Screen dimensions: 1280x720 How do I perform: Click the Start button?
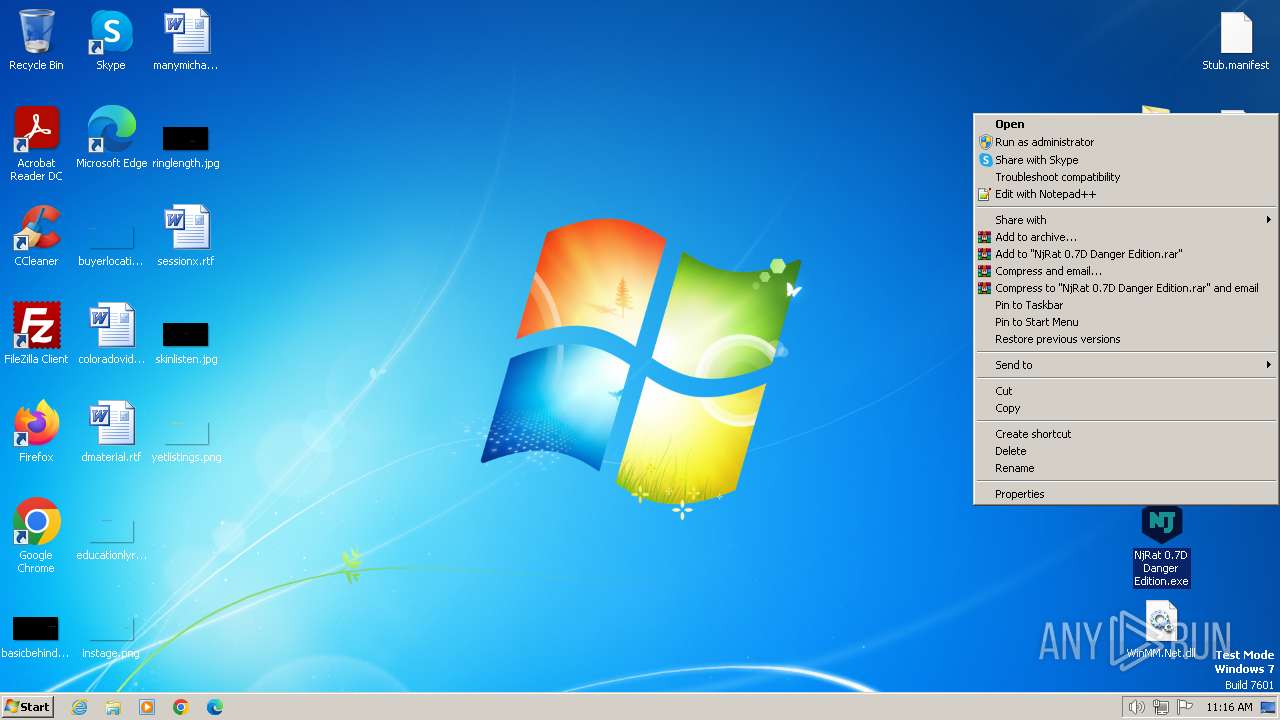click(x=27, y=707)
